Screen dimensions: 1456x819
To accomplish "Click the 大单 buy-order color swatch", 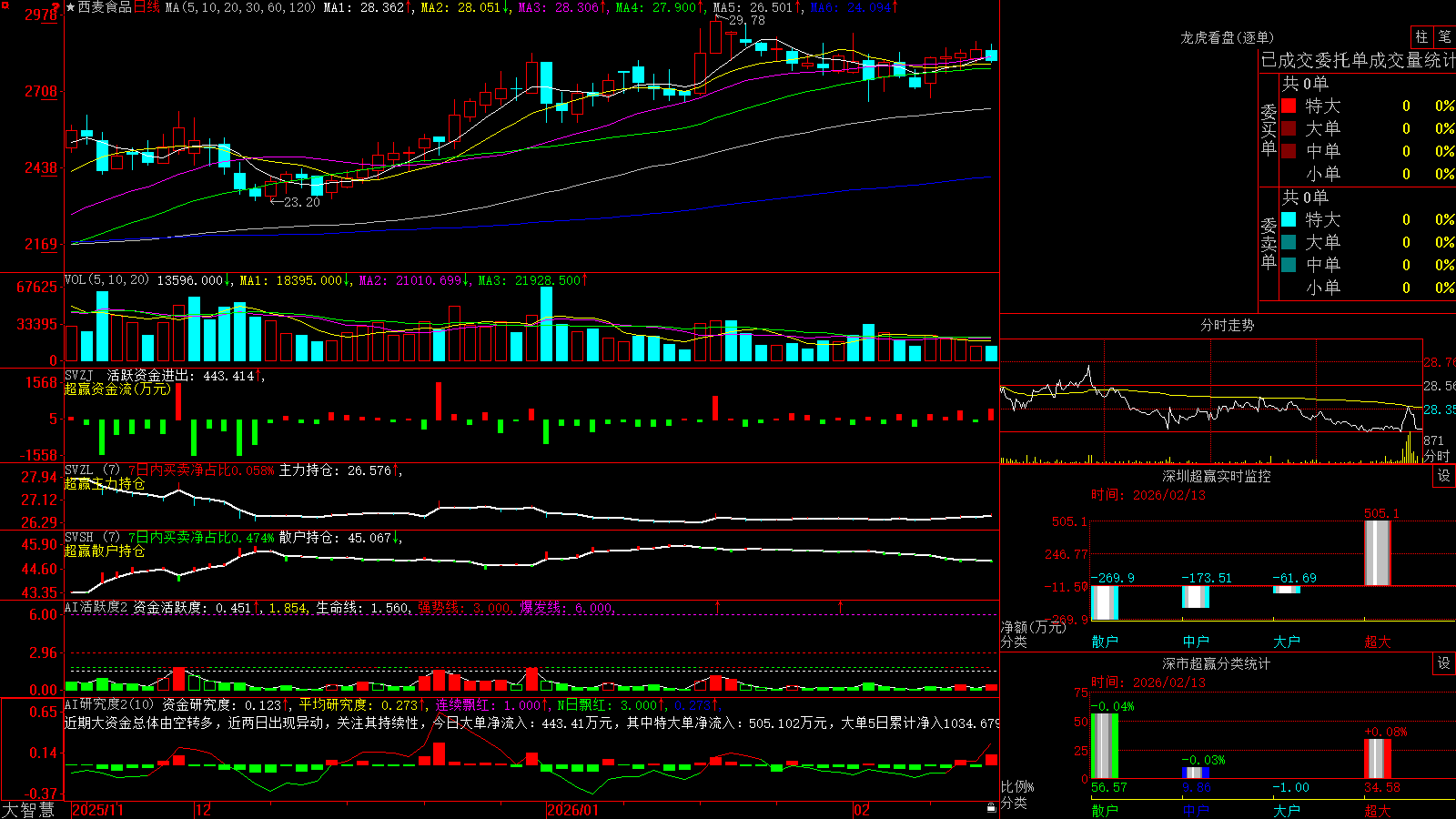I will point(1289,128).
